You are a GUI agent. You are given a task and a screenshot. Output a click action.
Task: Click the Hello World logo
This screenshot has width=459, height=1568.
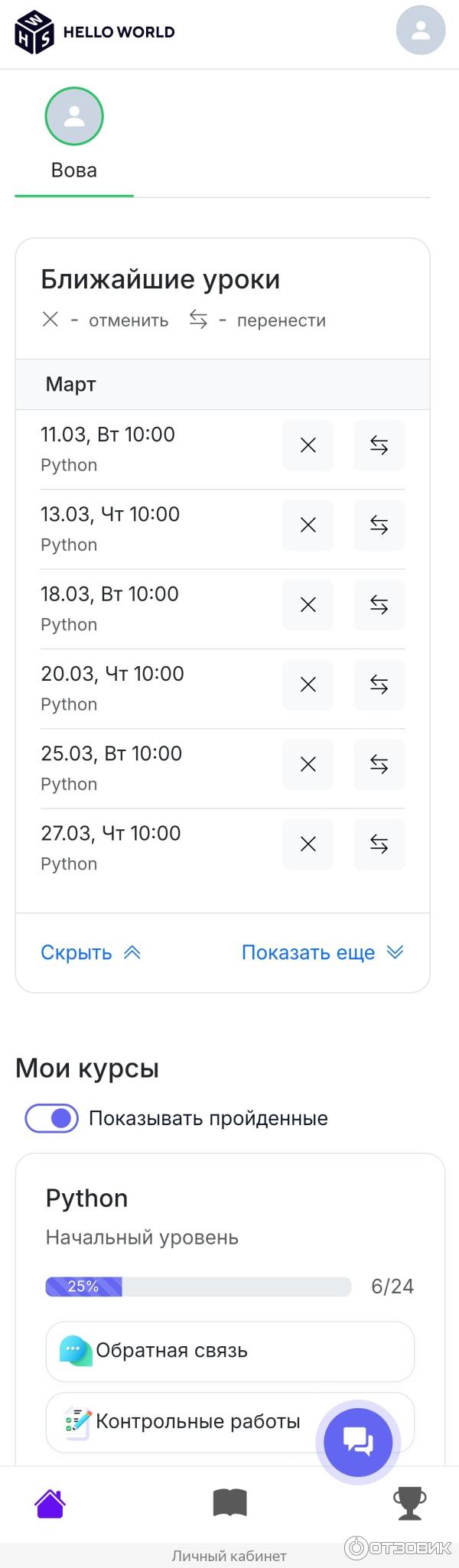(x=95, y=32)
